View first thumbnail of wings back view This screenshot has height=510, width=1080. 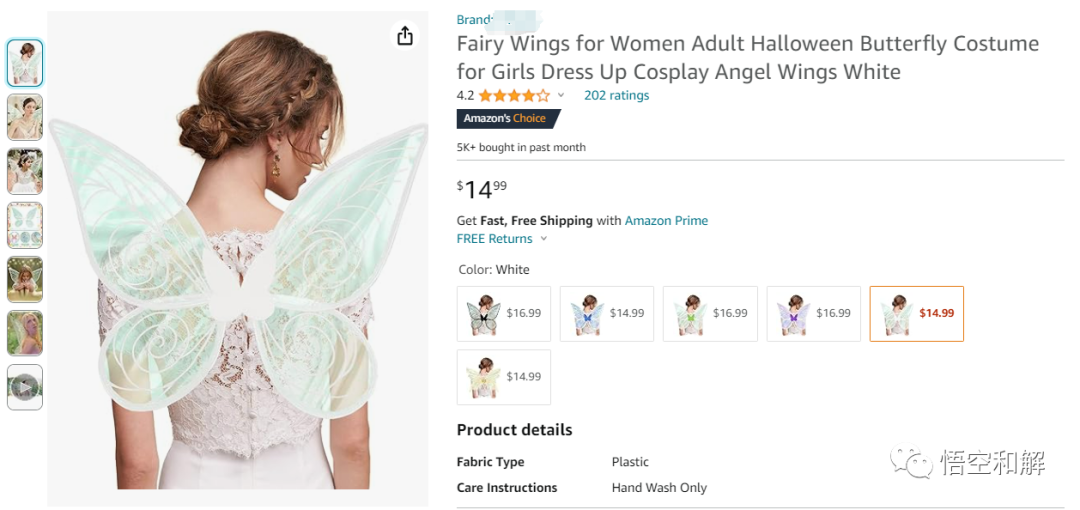click(x=25, y=63)
